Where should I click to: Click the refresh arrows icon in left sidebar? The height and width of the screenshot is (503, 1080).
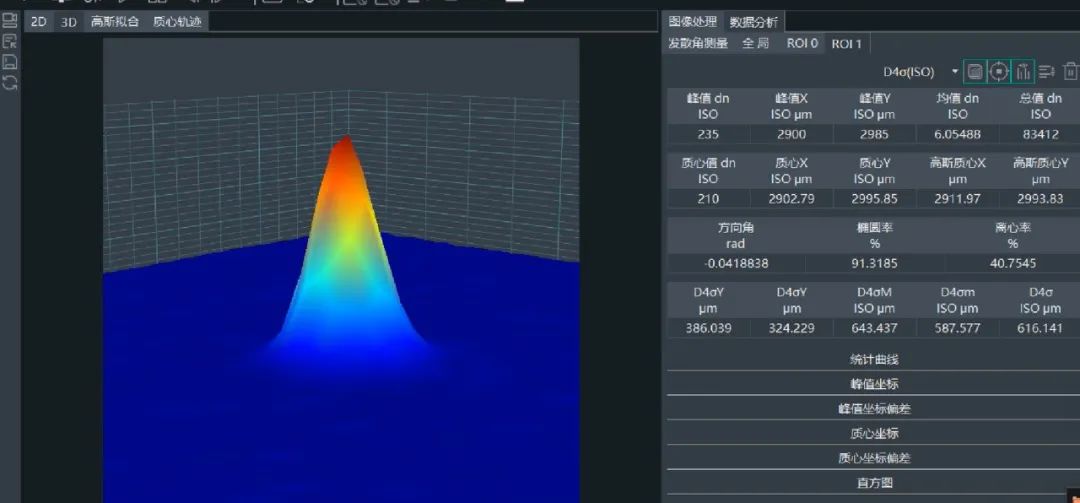(10, 83)
